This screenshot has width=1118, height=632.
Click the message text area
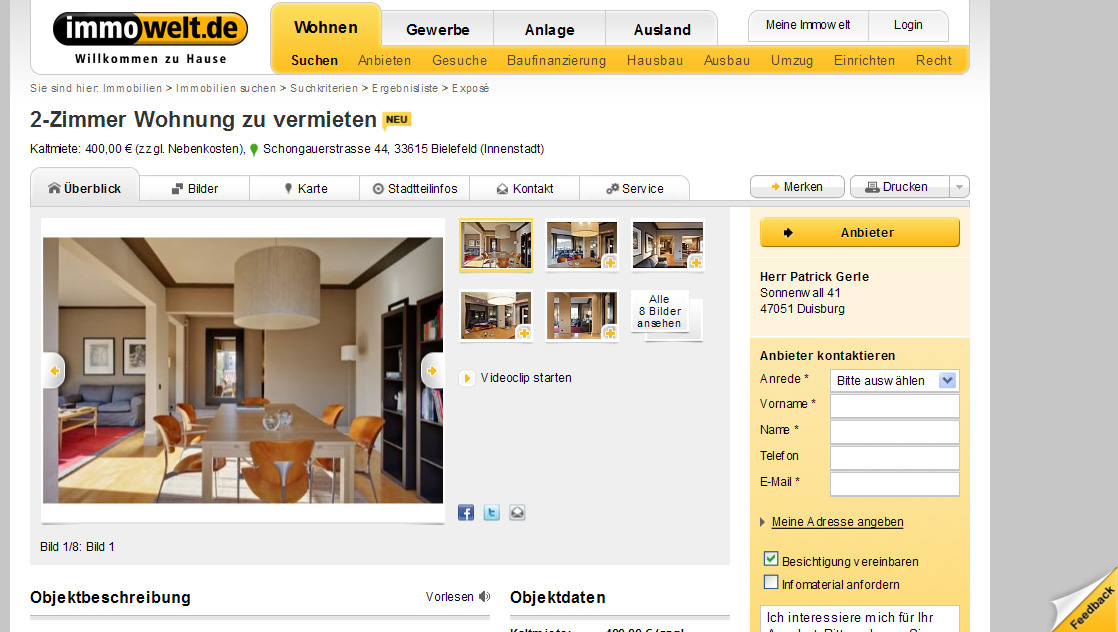pyautogui.click(x=859, y=618)
